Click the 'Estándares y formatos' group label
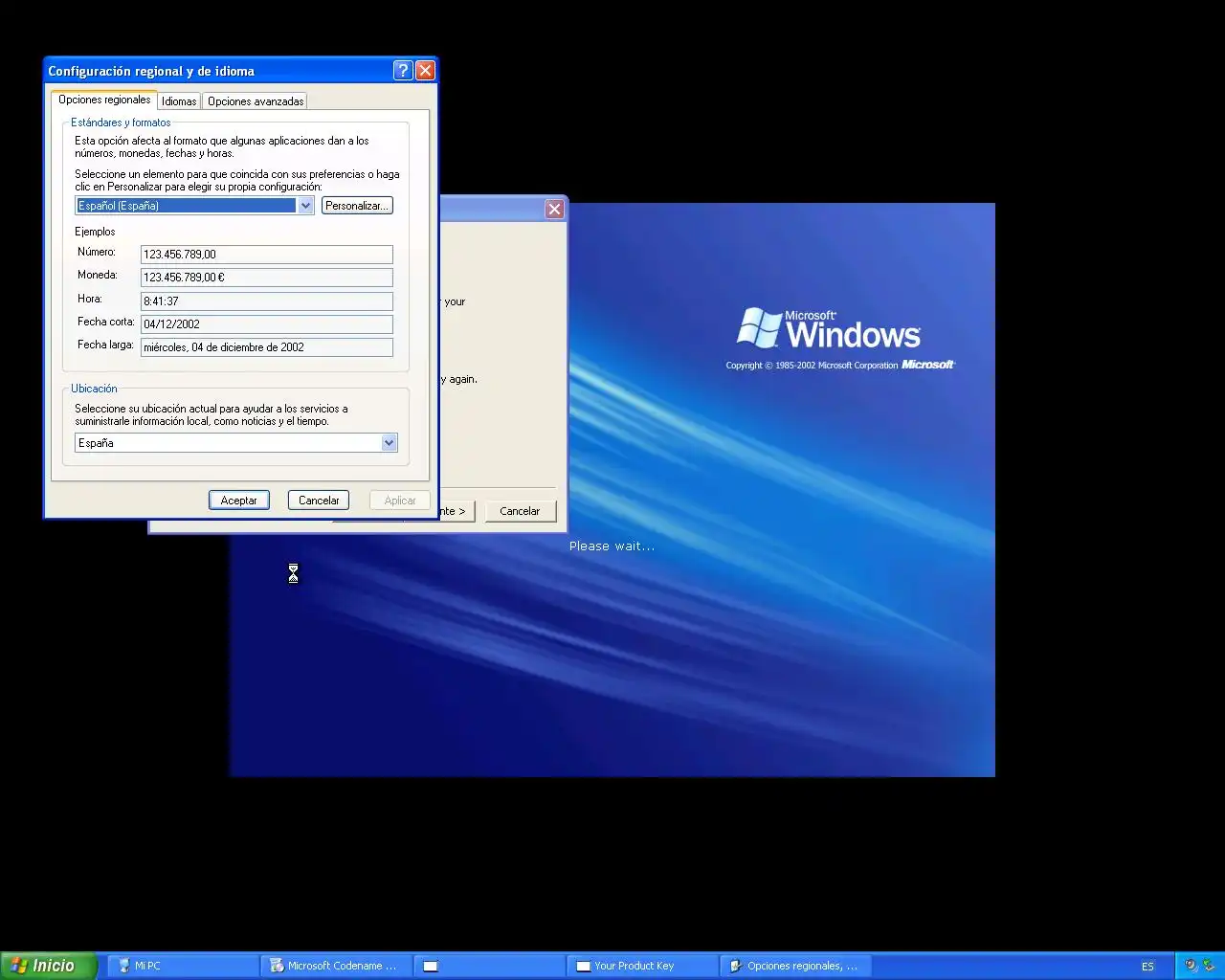 coord(121,122)
